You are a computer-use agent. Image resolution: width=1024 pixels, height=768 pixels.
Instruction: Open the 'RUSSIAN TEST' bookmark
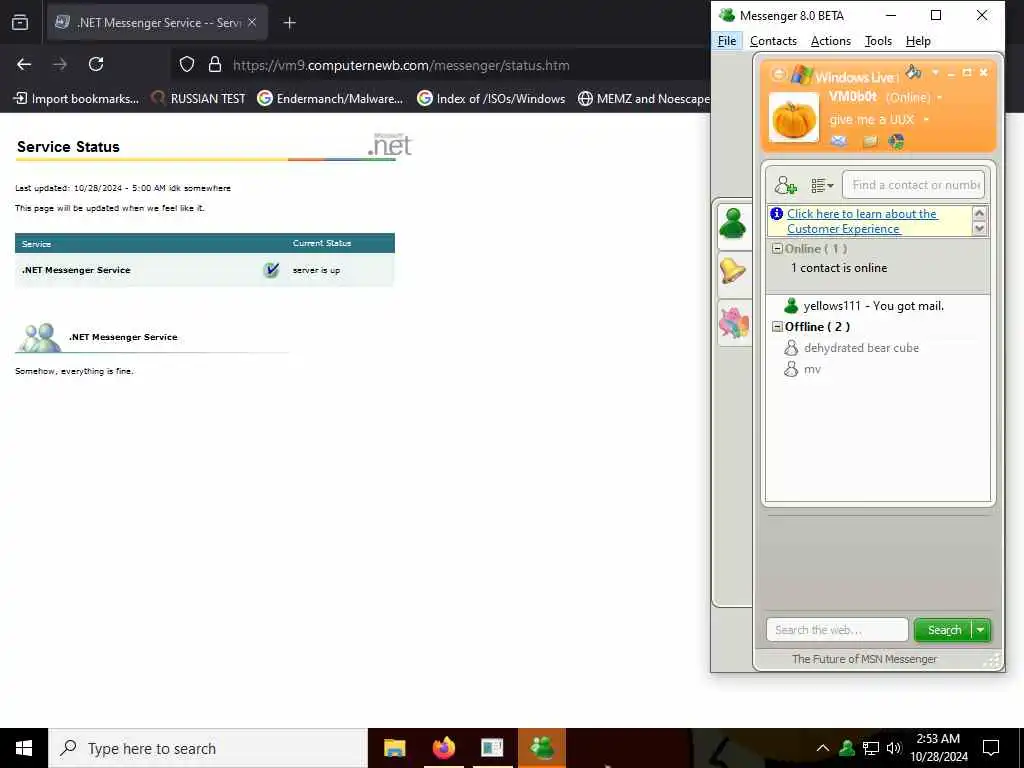coord(199,99)
